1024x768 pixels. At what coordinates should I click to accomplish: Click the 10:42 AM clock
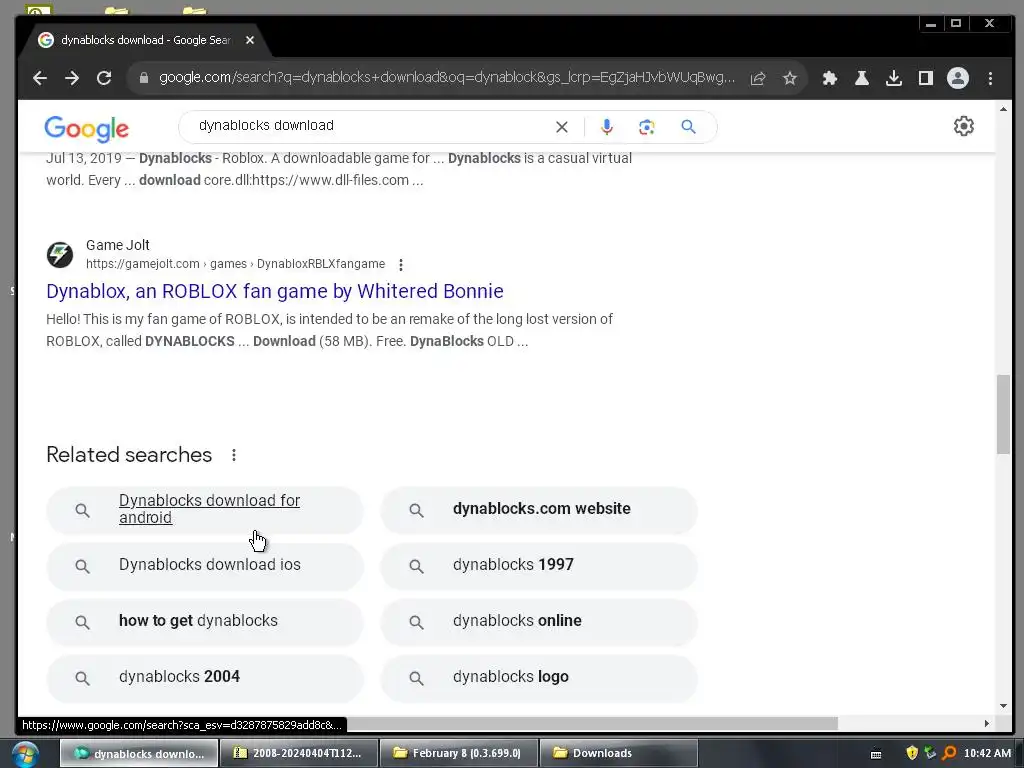(x=987, y=753)
